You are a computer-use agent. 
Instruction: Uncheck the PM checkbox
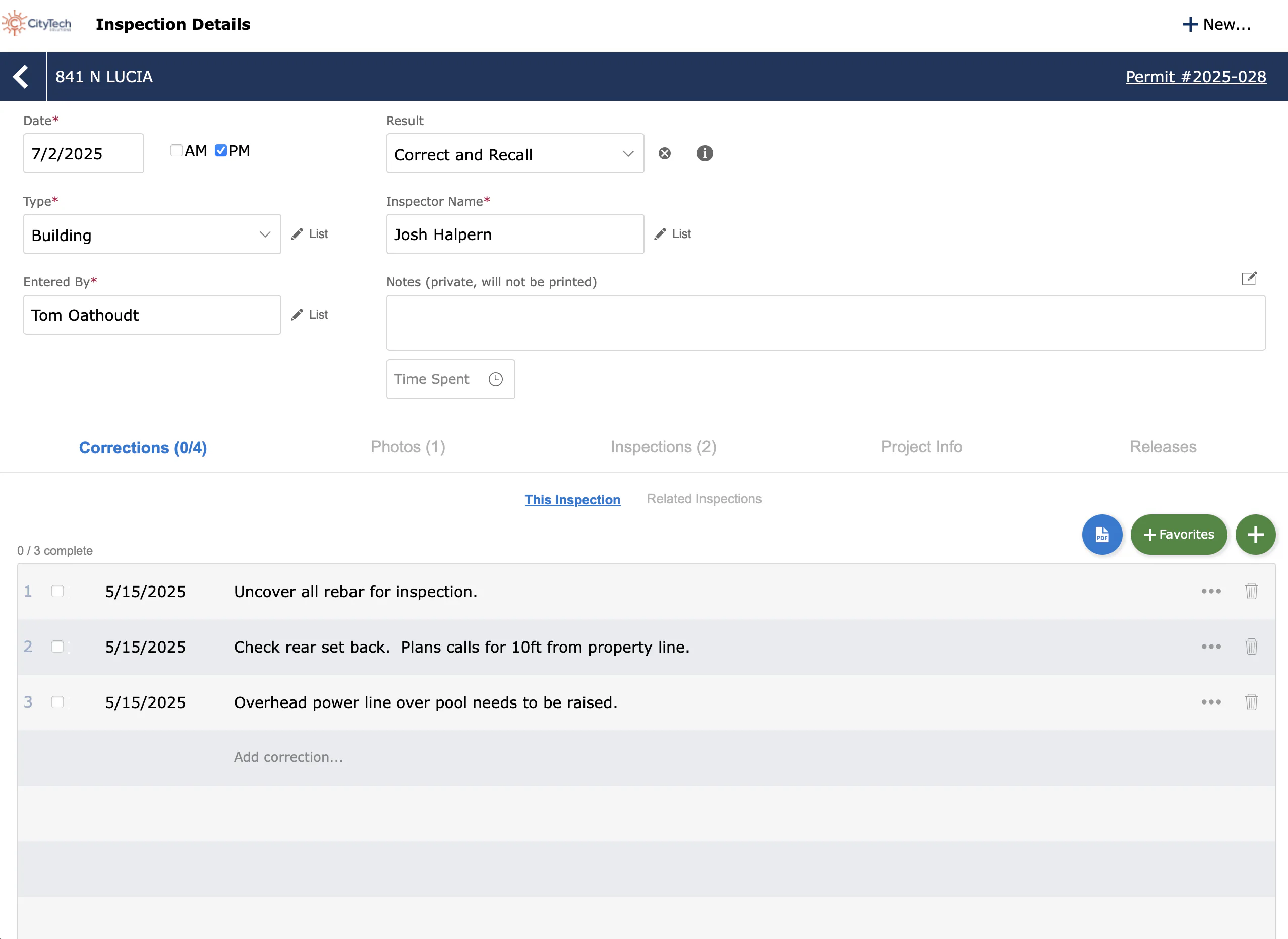(220, 150)
